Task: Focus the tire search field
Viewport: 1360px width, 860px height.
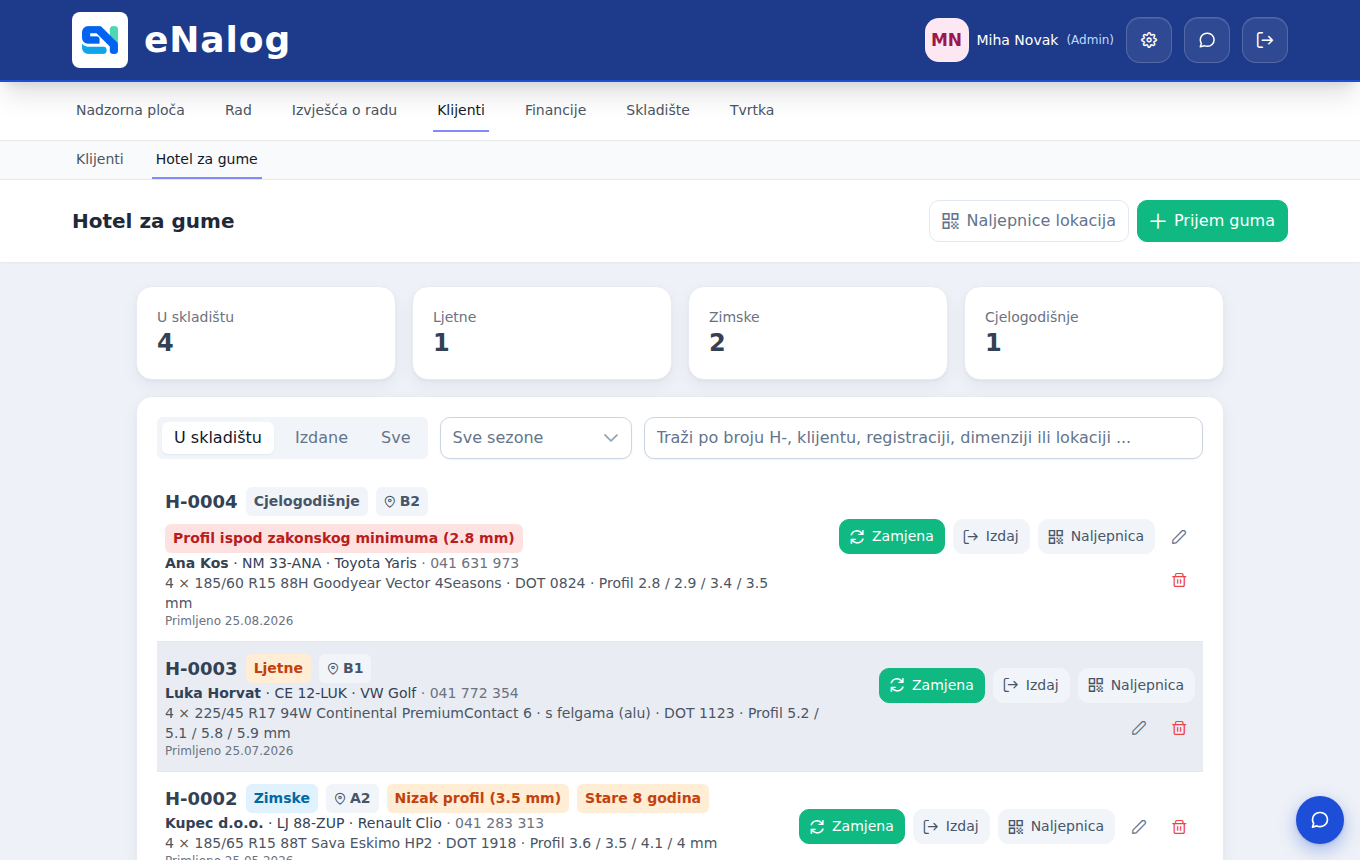Action: (923, 438)
